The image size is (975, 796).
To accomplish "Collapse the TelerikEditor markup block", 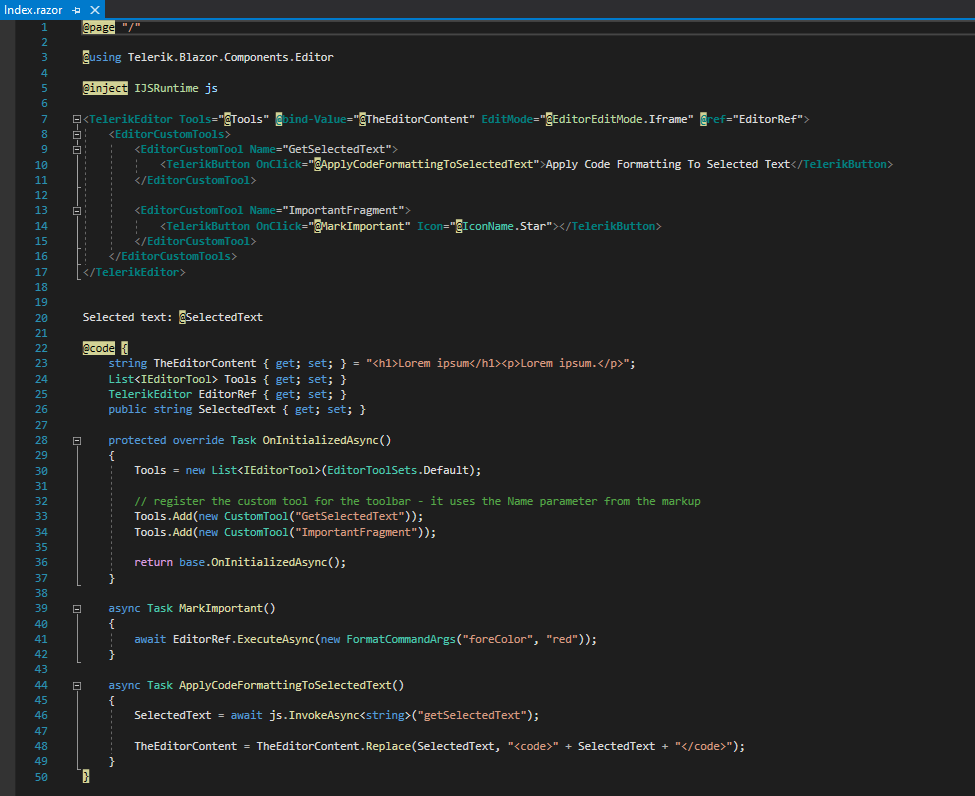I will (77, 120).
